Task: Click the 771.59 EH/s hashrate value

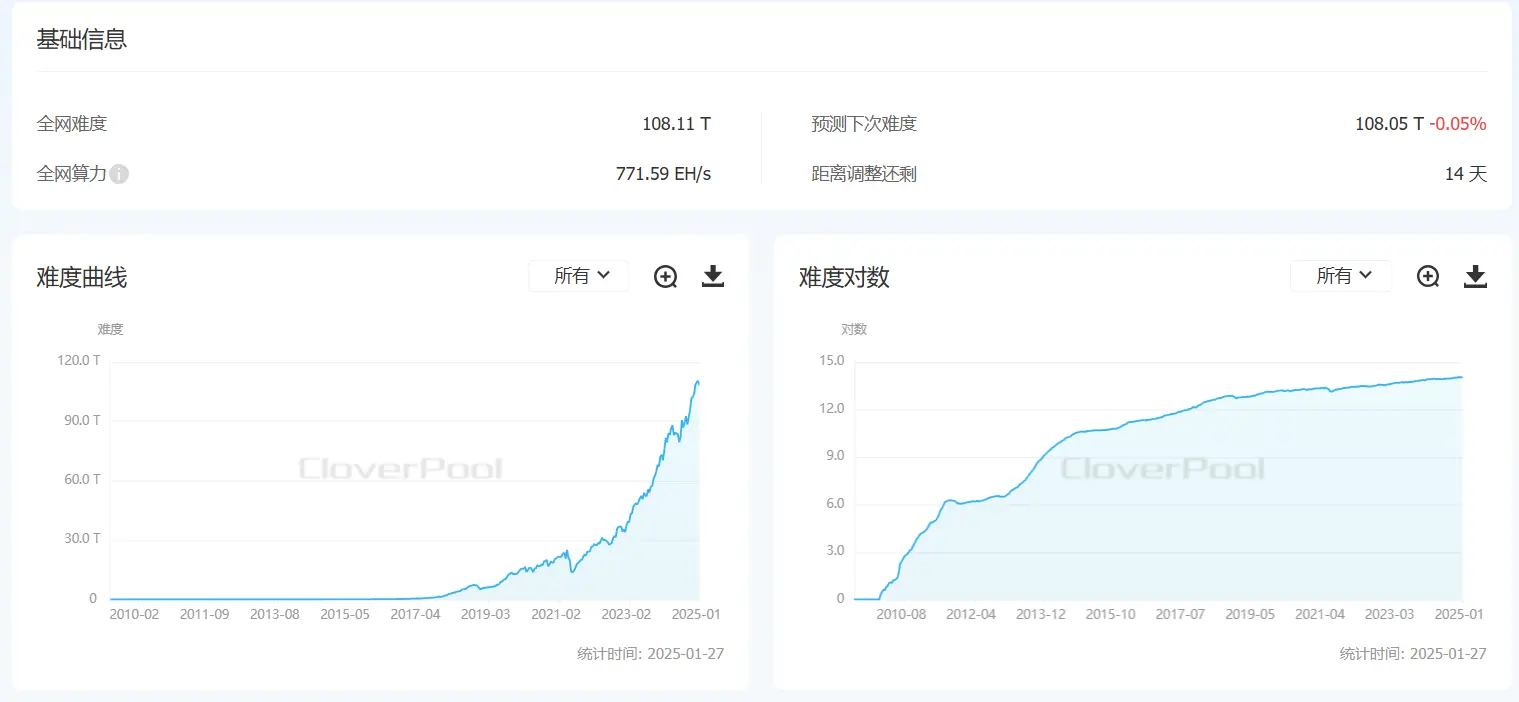Action: click(663, 173)
